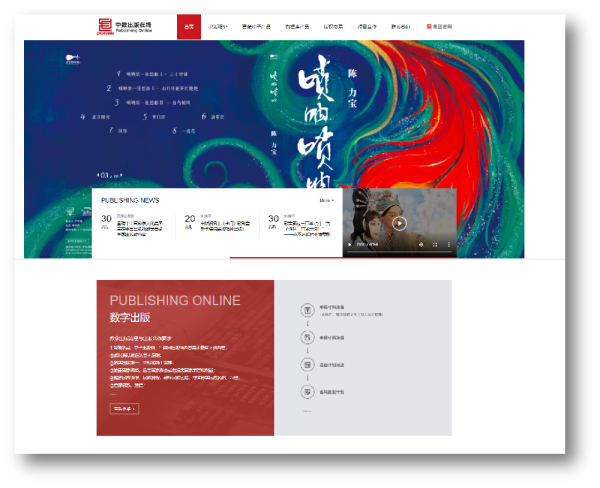This screenshot has width=600, height=488.
Task: Open the nav item right after the home tab
Action: click(218, 27)
